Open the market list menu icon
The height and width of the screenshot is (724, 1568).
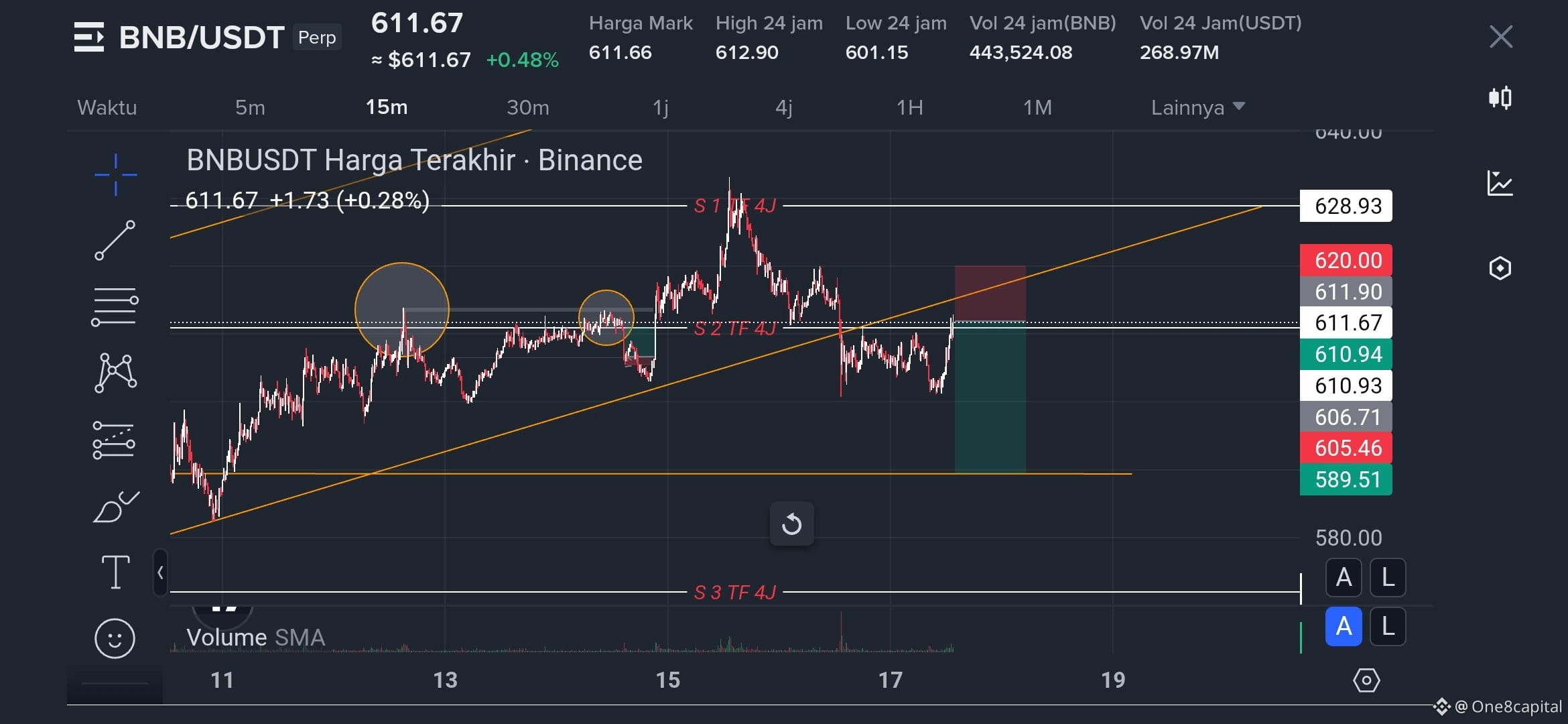pos(89,37)
